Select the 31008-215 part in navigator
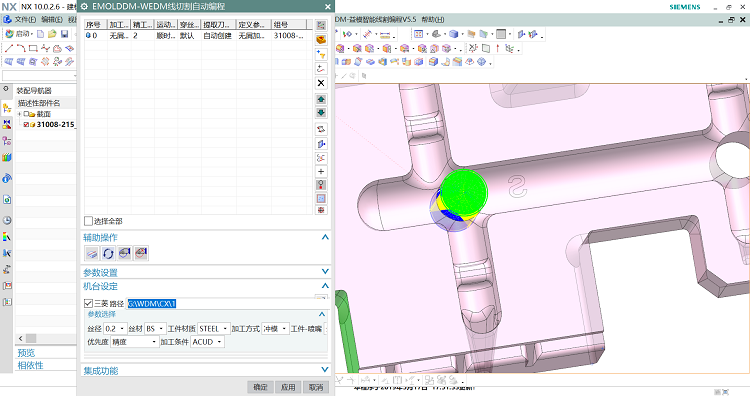Screen dimensions: 750x396 [55, 124]
